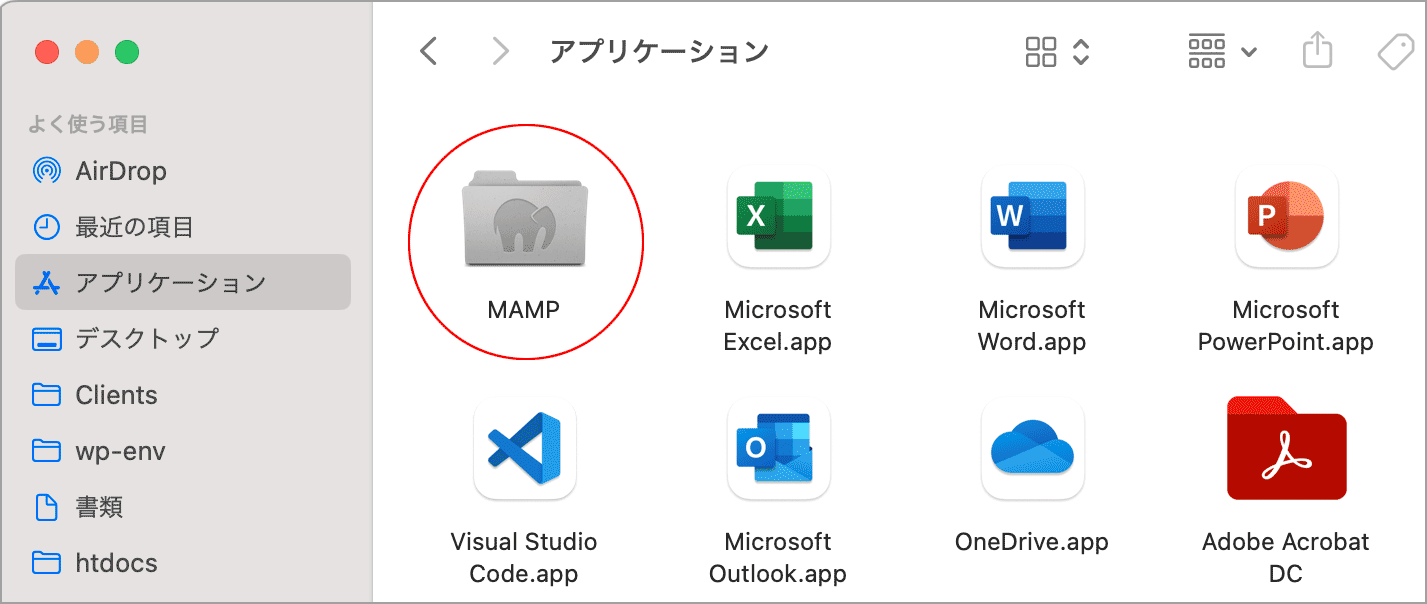Screen dimensions: 1427x604
Task: Open デスクトップ in the sidebar
Action: click(183, 339)
